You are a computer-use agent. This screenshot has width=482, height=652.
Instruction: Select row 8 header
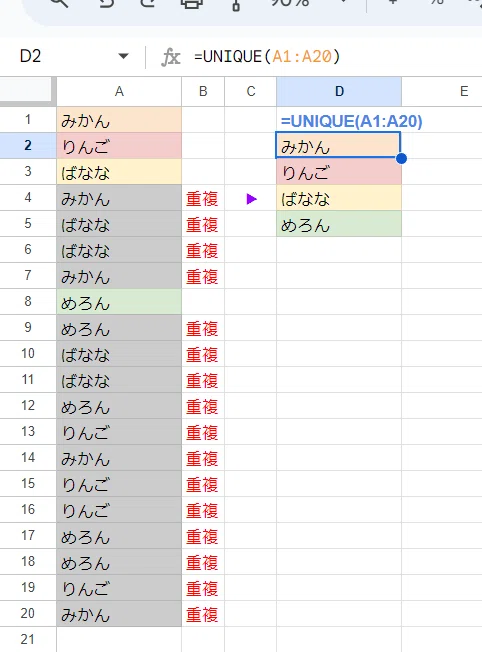(x=28, y=301)
